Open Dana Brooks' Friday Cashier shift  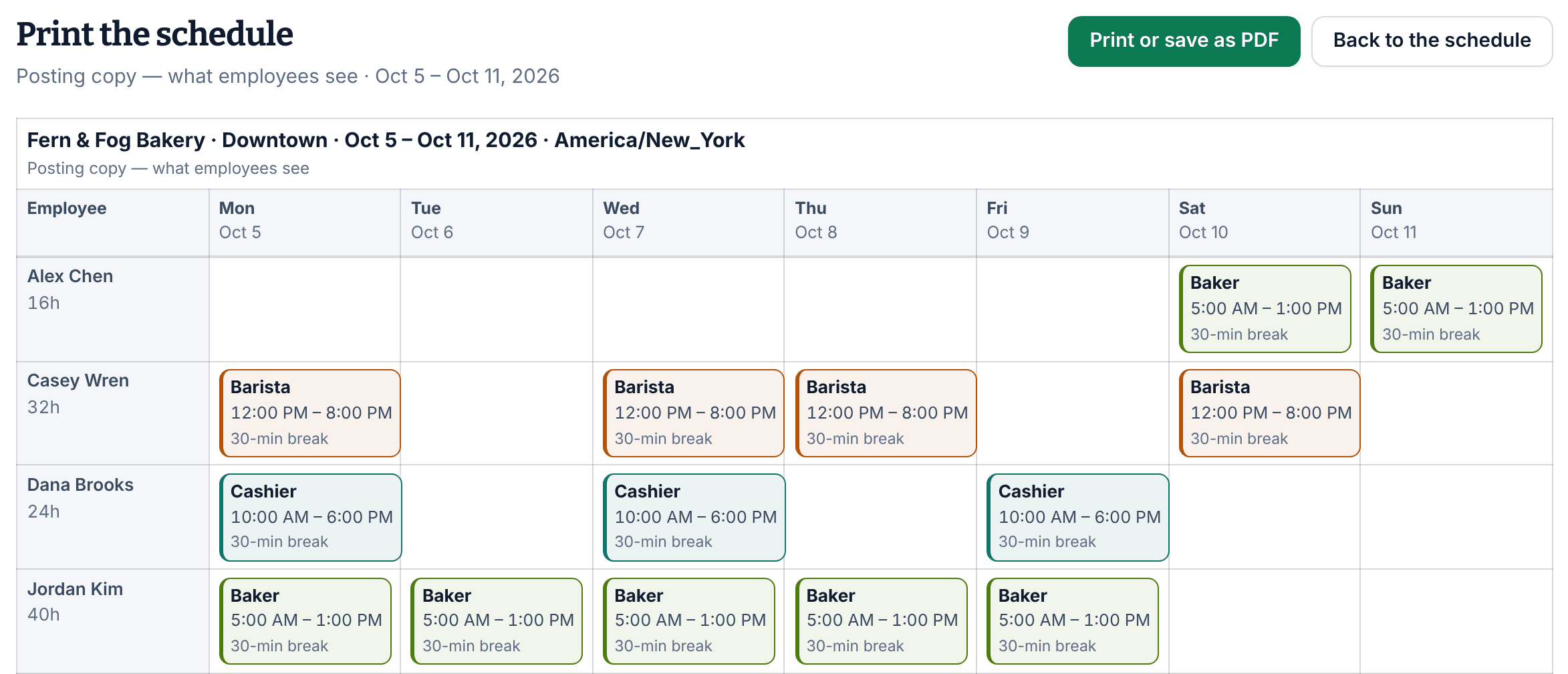pyautogui.click(x=1078, y=518)
